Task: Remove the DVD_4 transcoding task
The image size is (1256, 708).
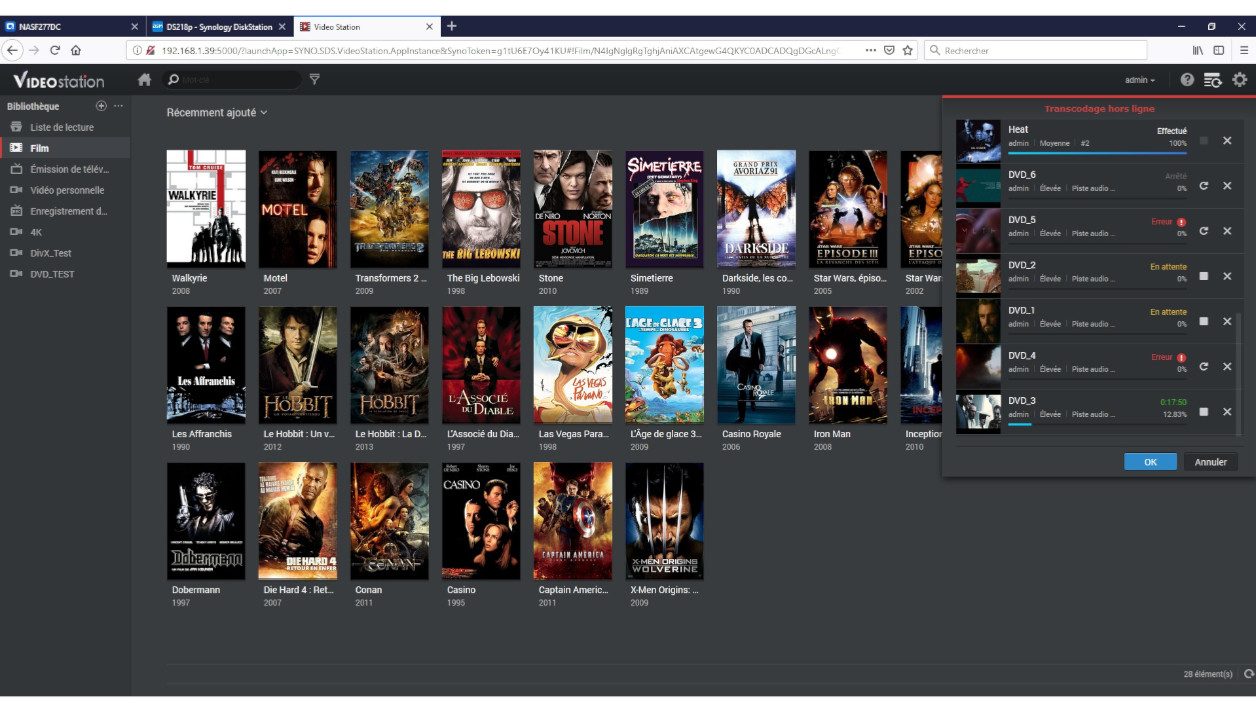Action: pos(1227,366)
